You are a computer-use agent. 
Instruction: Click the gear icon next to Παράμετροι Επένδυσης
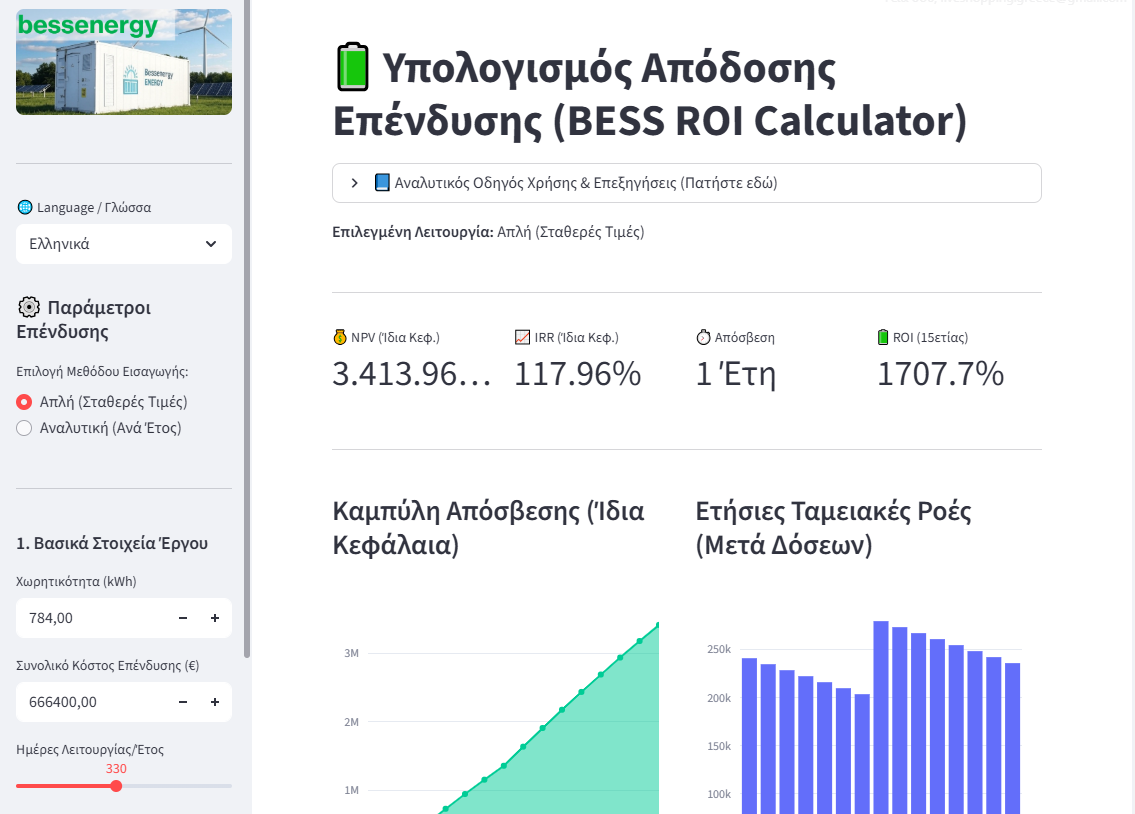[x=29, y=307]
